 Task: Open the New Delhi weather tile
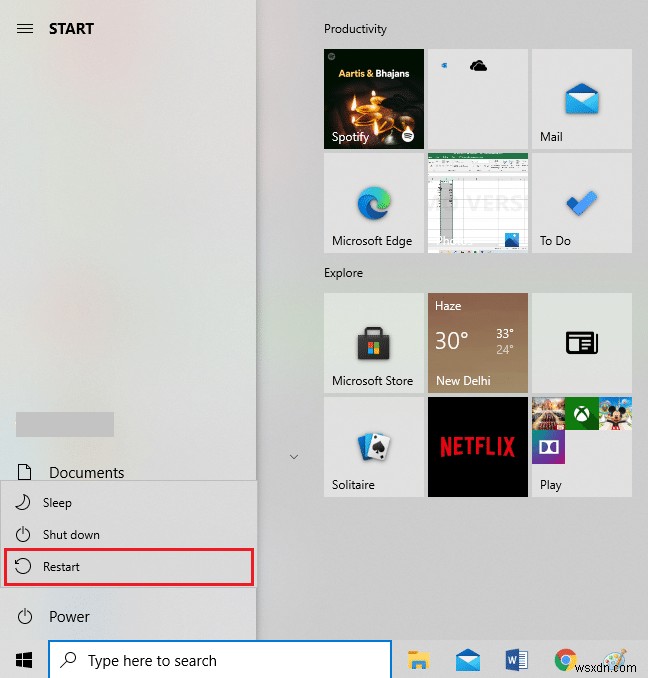click(x=478, y=343)
